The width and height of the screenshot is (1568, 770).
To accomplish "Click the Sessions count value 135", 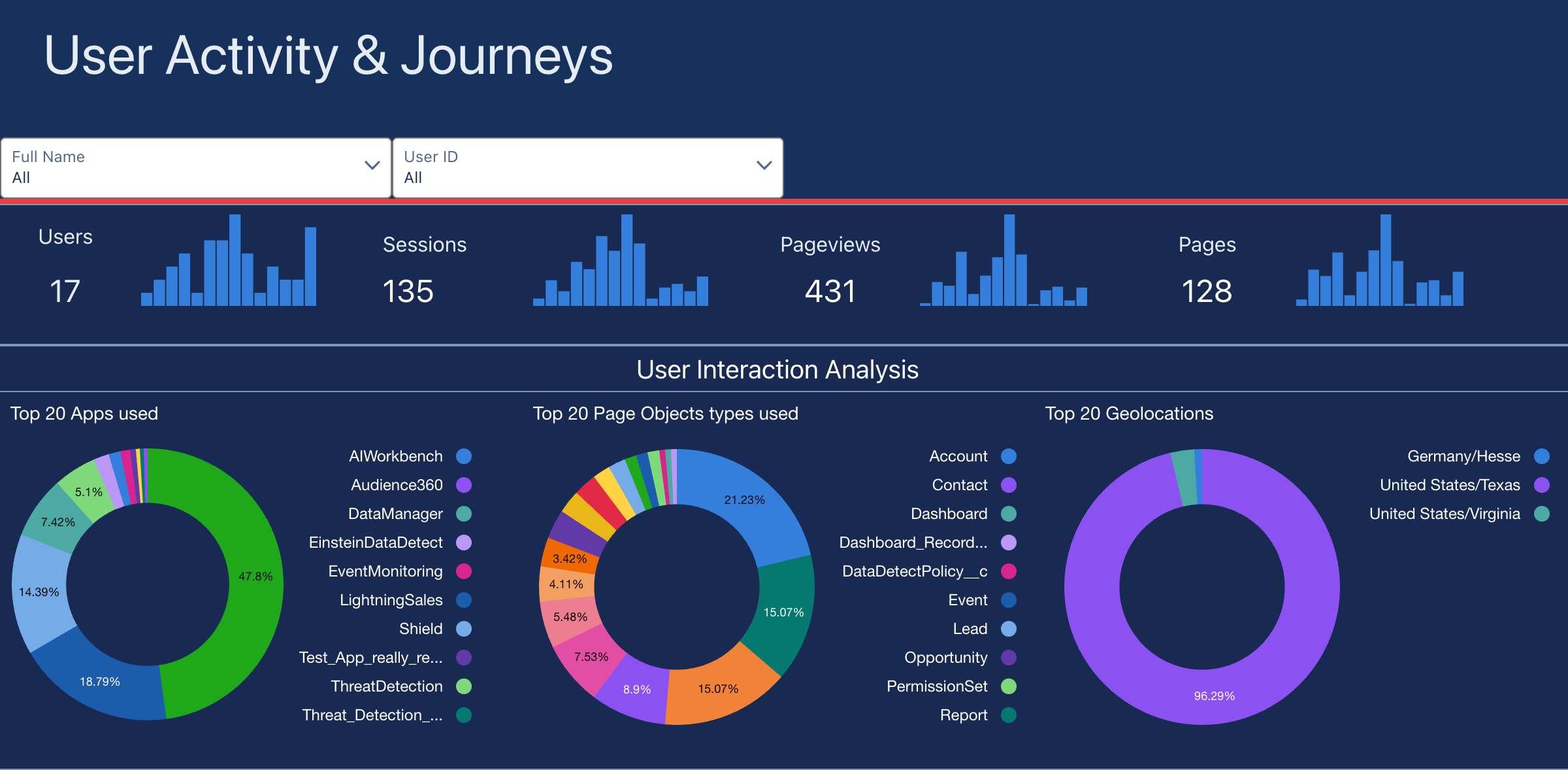I will click(x=408, y=292).
